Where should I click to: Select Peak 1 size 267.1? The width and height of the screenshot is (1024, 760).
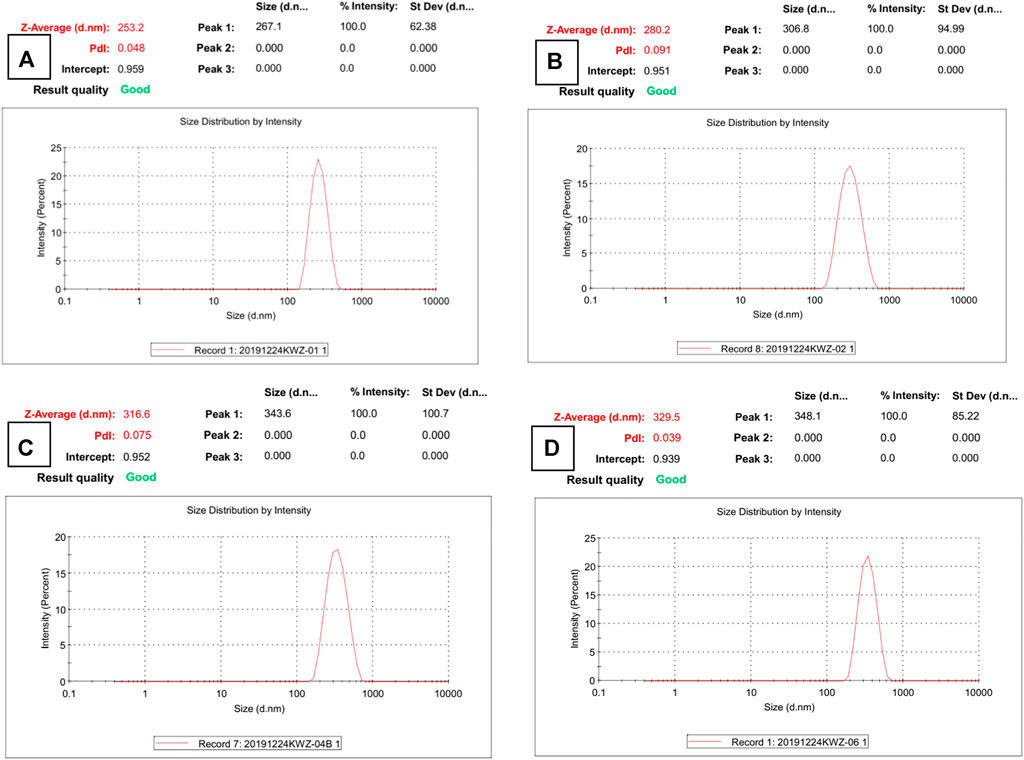[x=268, y=27]
